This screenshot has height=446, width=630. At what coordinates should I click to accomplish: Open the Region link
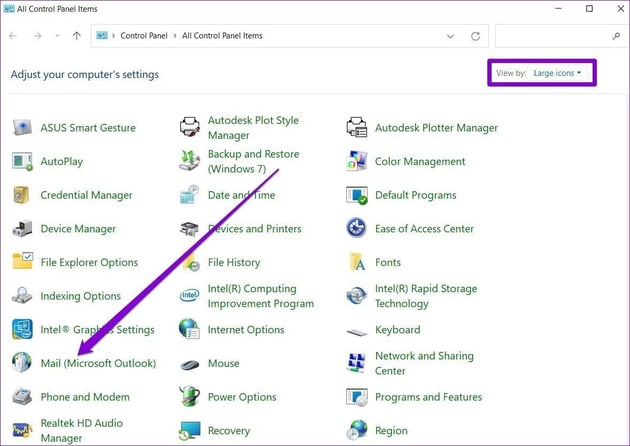tap(391, 431)
